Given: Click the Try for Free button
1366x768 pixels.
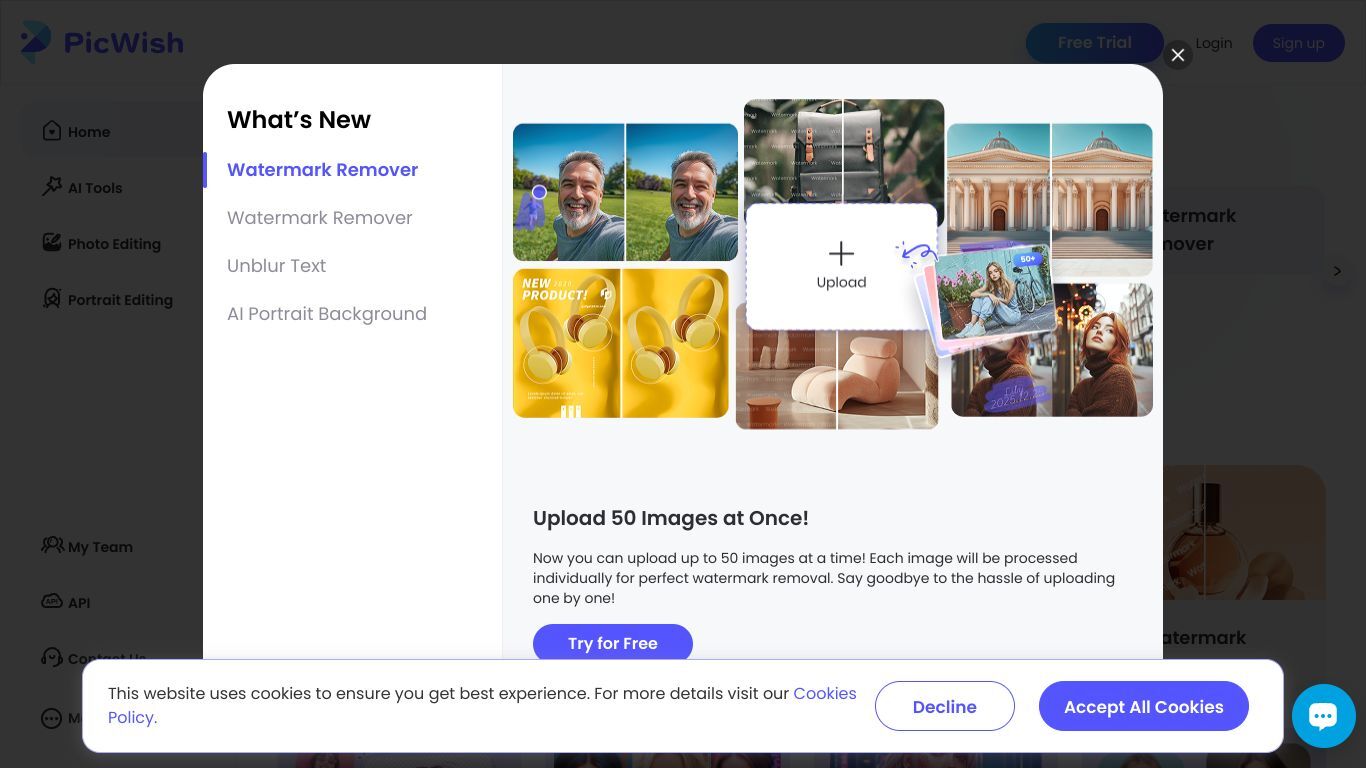Looking at the screenshot, I should click(613, 643).
